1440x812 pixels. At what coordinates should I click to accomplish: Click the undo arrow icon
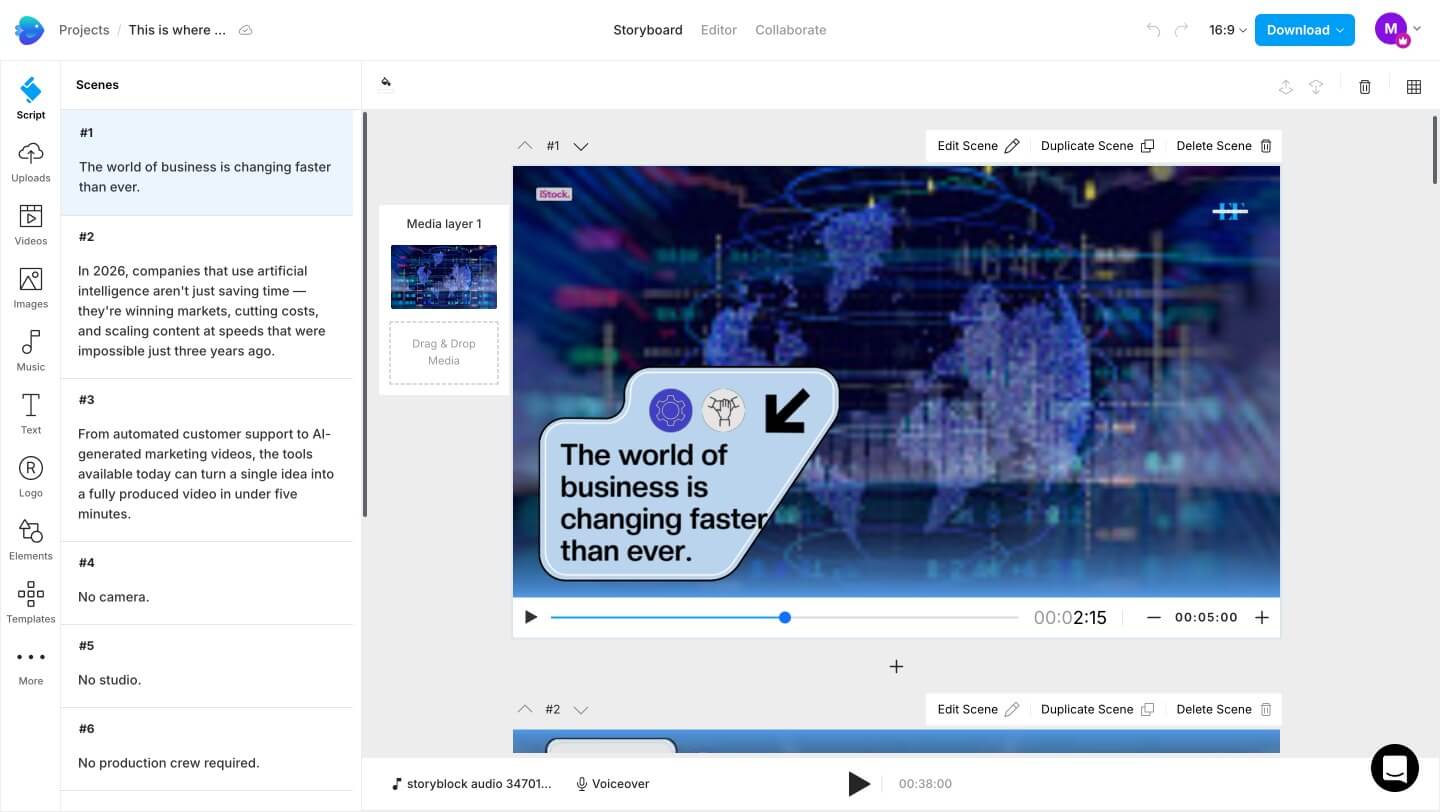(1153, 30)
